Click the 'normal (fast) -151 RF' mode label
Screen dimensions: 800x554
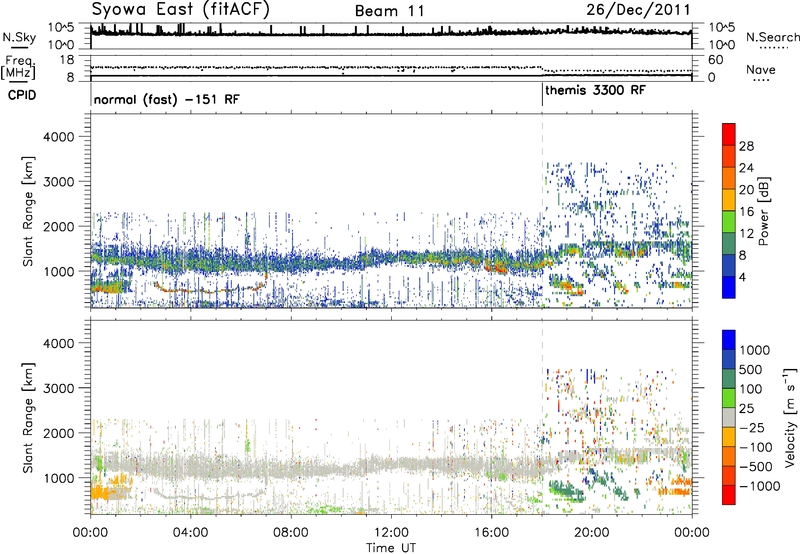point(166,99)
